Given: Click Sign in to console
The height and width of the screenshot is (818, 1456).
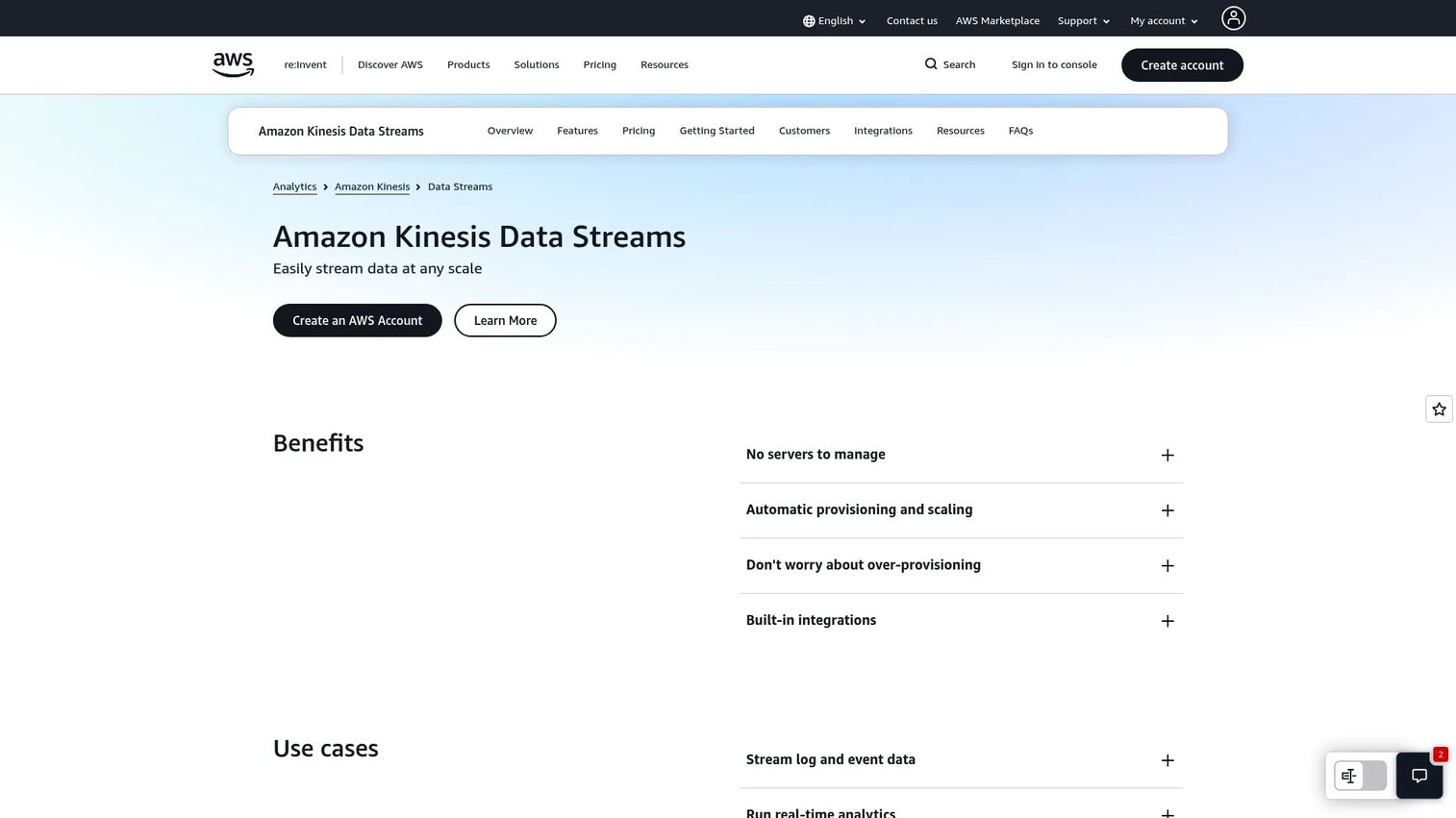Looking at the screenshot, I should [x=1054, y=65].
